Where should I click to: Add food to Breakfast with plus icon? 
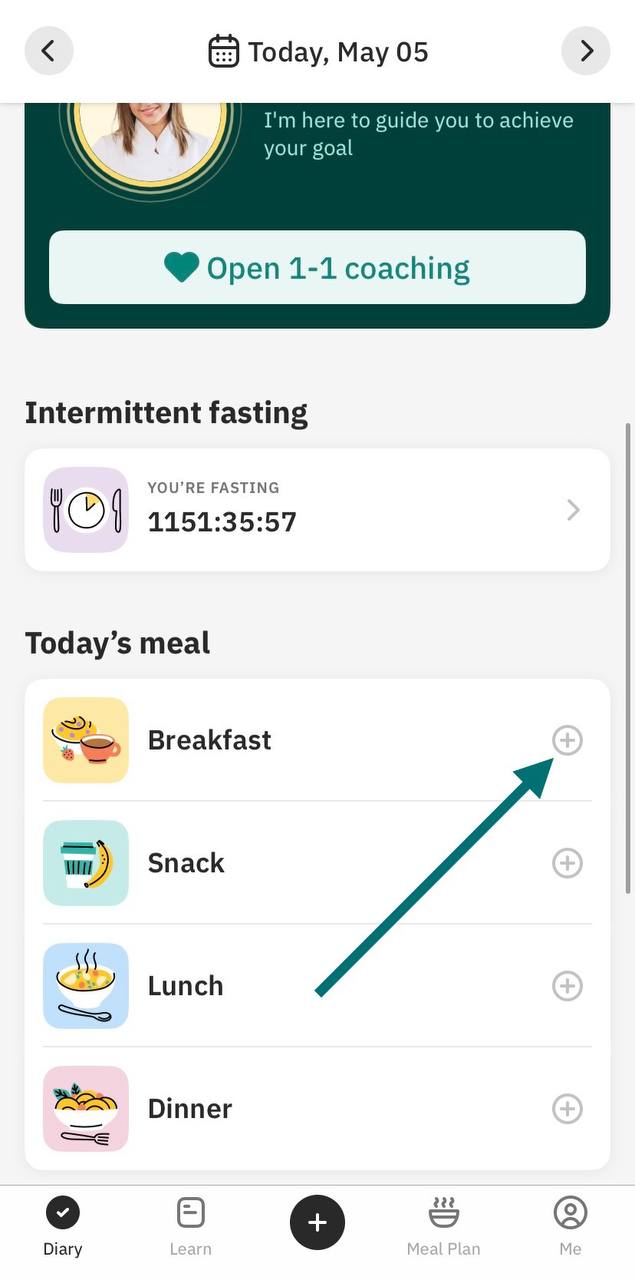point(567,740)
